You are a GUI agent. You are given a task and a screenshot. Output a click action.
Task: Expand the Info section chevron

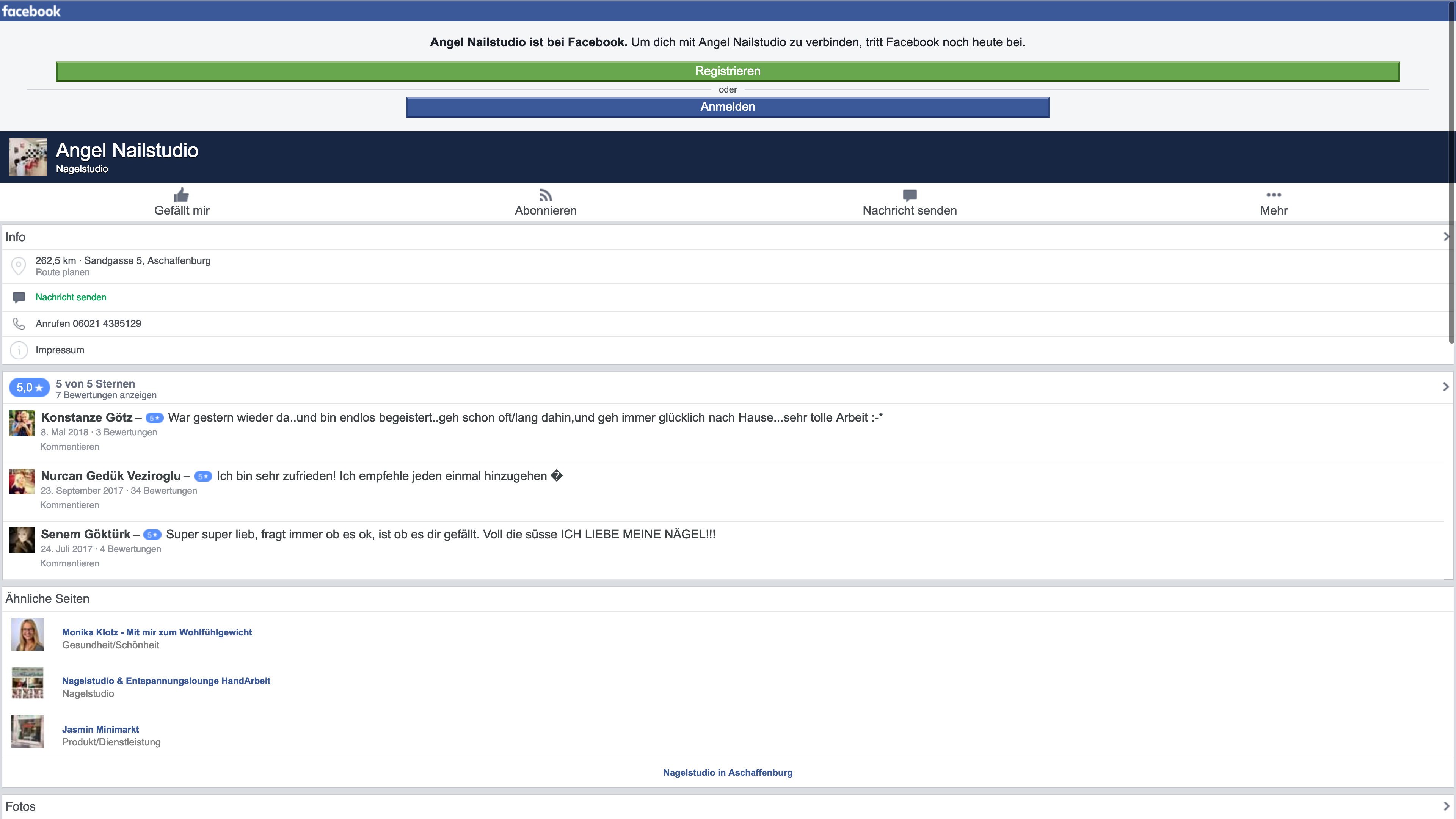[x=1446, y=237]
